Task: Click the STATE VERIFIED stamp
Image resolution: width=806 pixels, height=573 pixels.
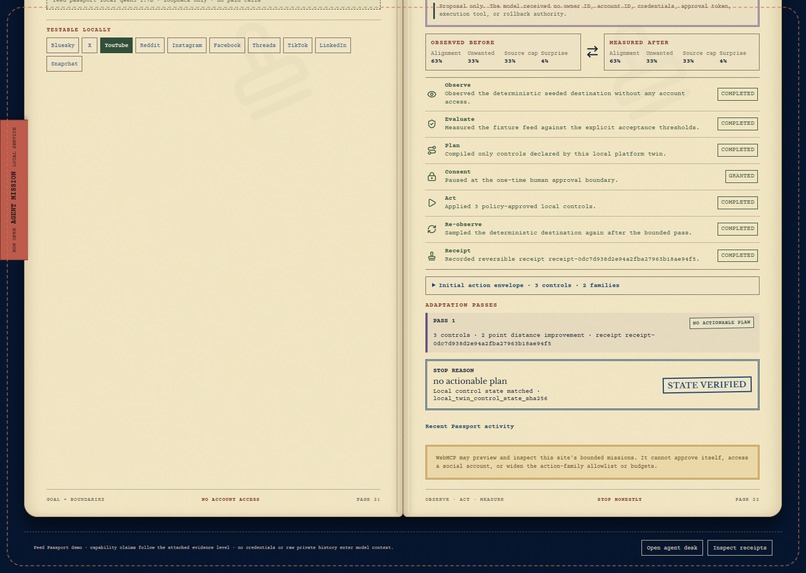Action: point(707,385)
